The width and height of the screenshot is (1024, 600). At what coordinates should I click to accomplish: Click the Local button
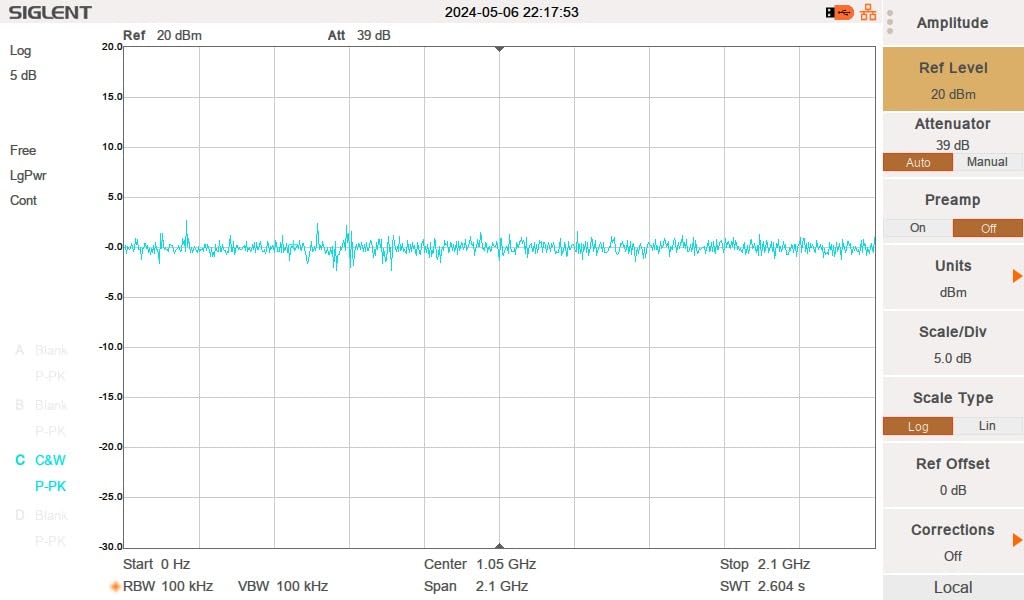[952, 587]
